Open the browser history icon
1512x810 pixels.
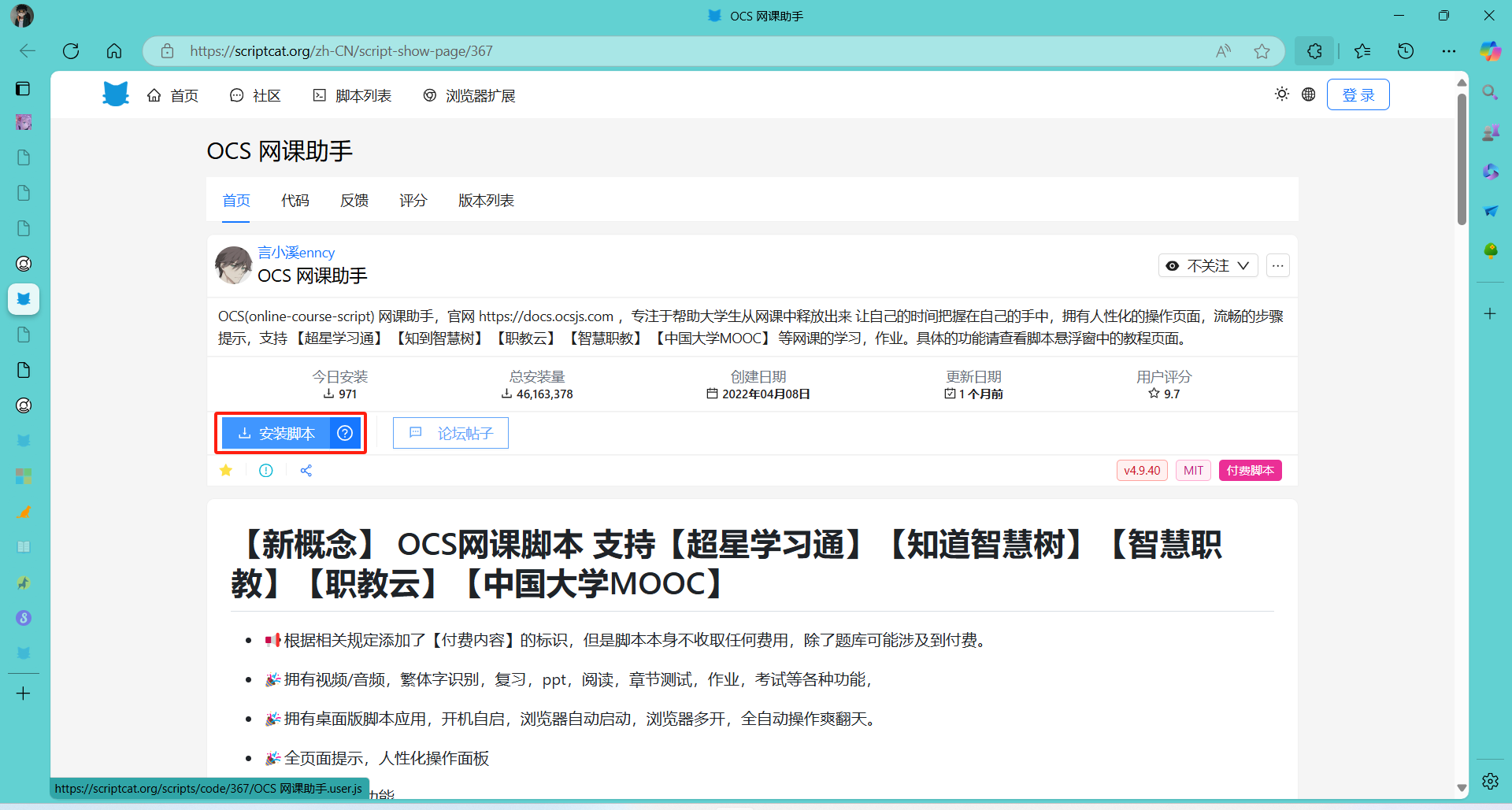click(x=1406, y=51)
